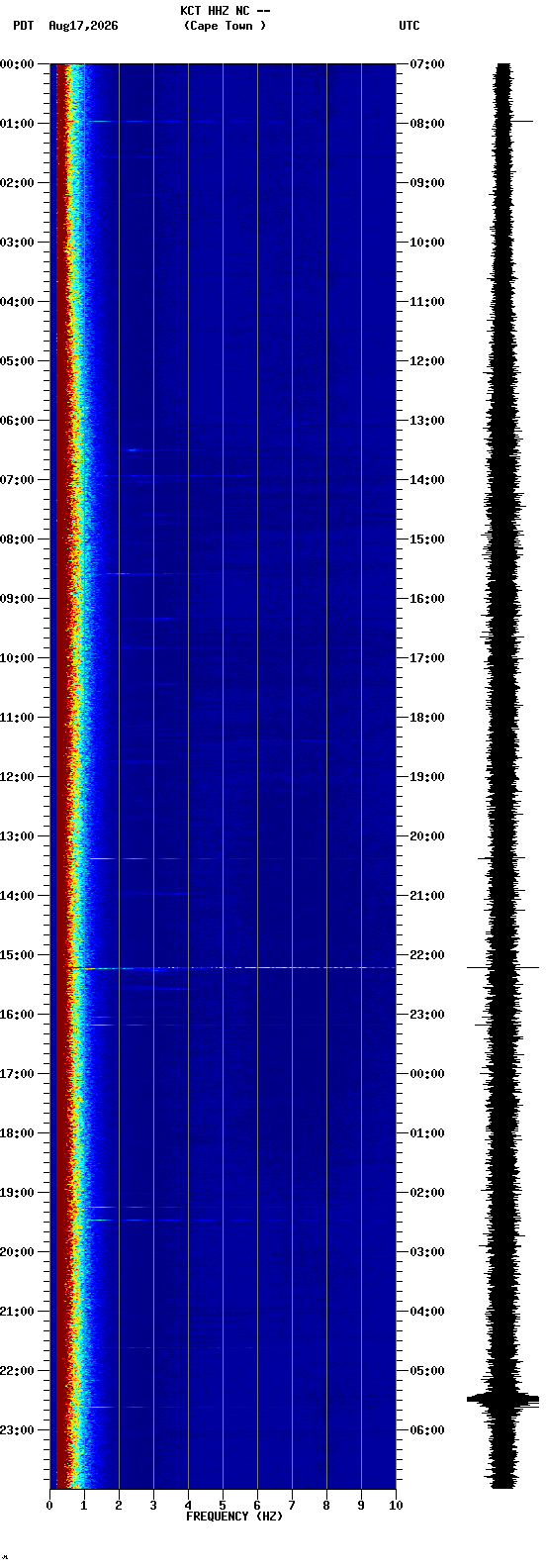Image resolution: width=546 pixels, height=1568 pixels.
Task: Click the 07:00 UTC time label
Action: tap(426, 64)
